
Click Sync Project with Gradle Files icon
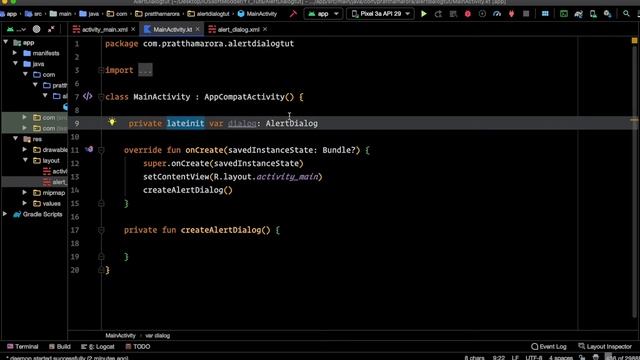578,14
